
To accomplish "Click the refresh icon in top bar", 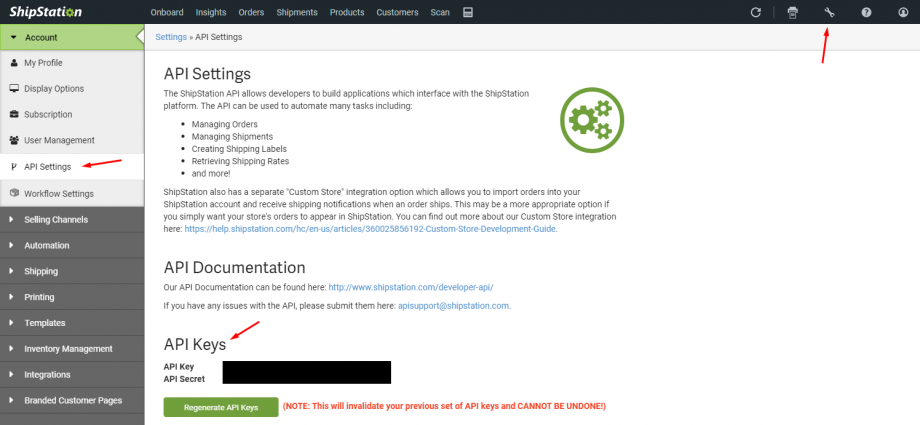I will [x=756, y=12].
